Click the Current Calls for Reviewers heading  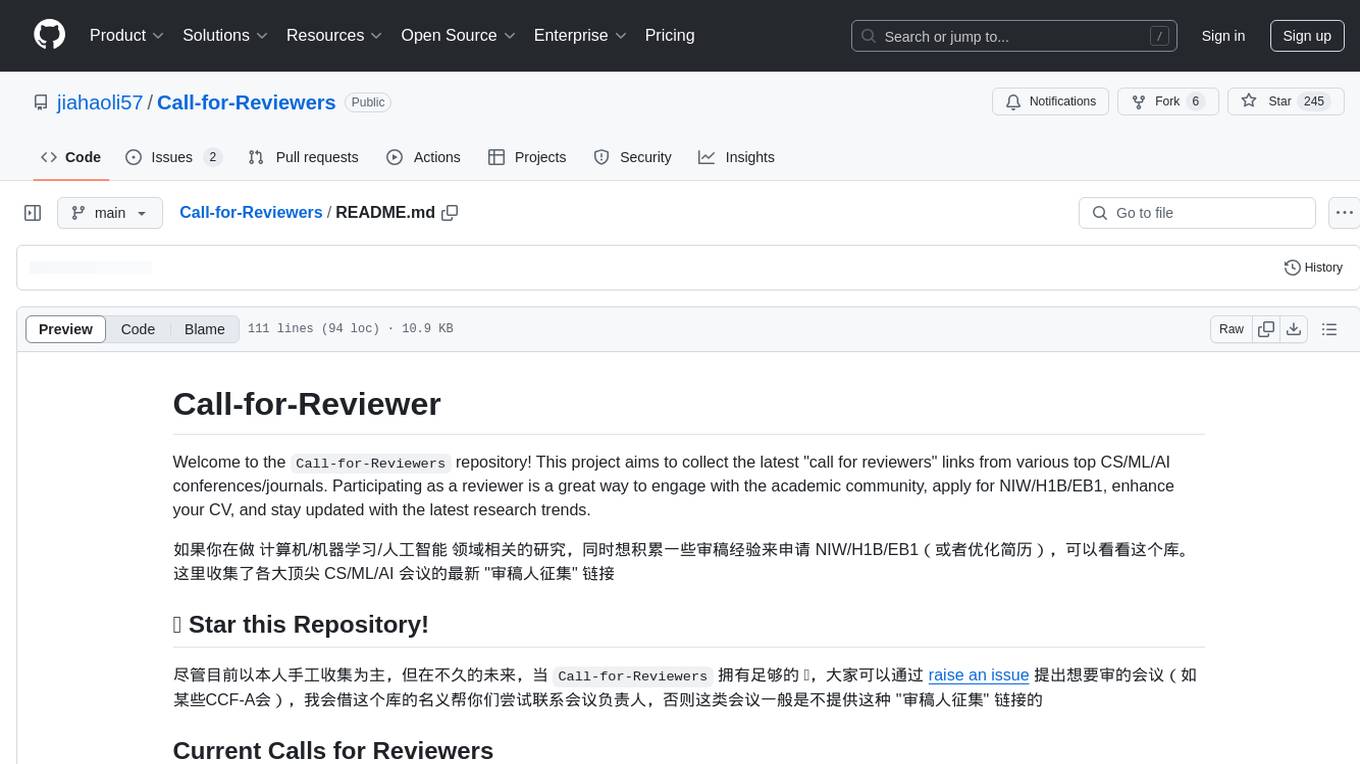click(x=333, y=751)
